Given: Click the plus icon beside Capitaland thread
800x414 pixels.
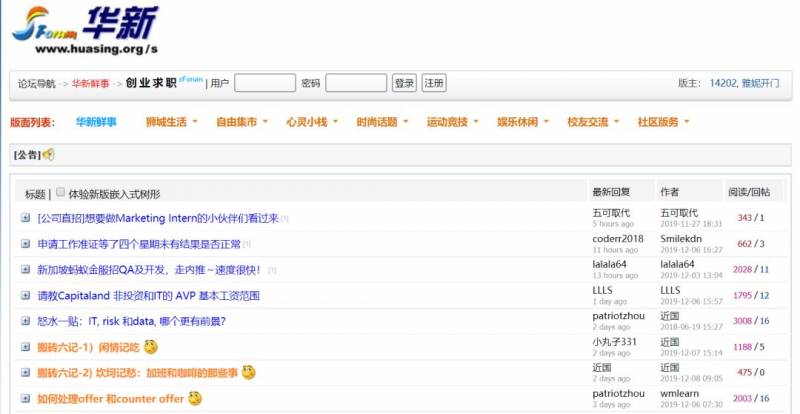Looking at the screenshot, I should 26,296.
